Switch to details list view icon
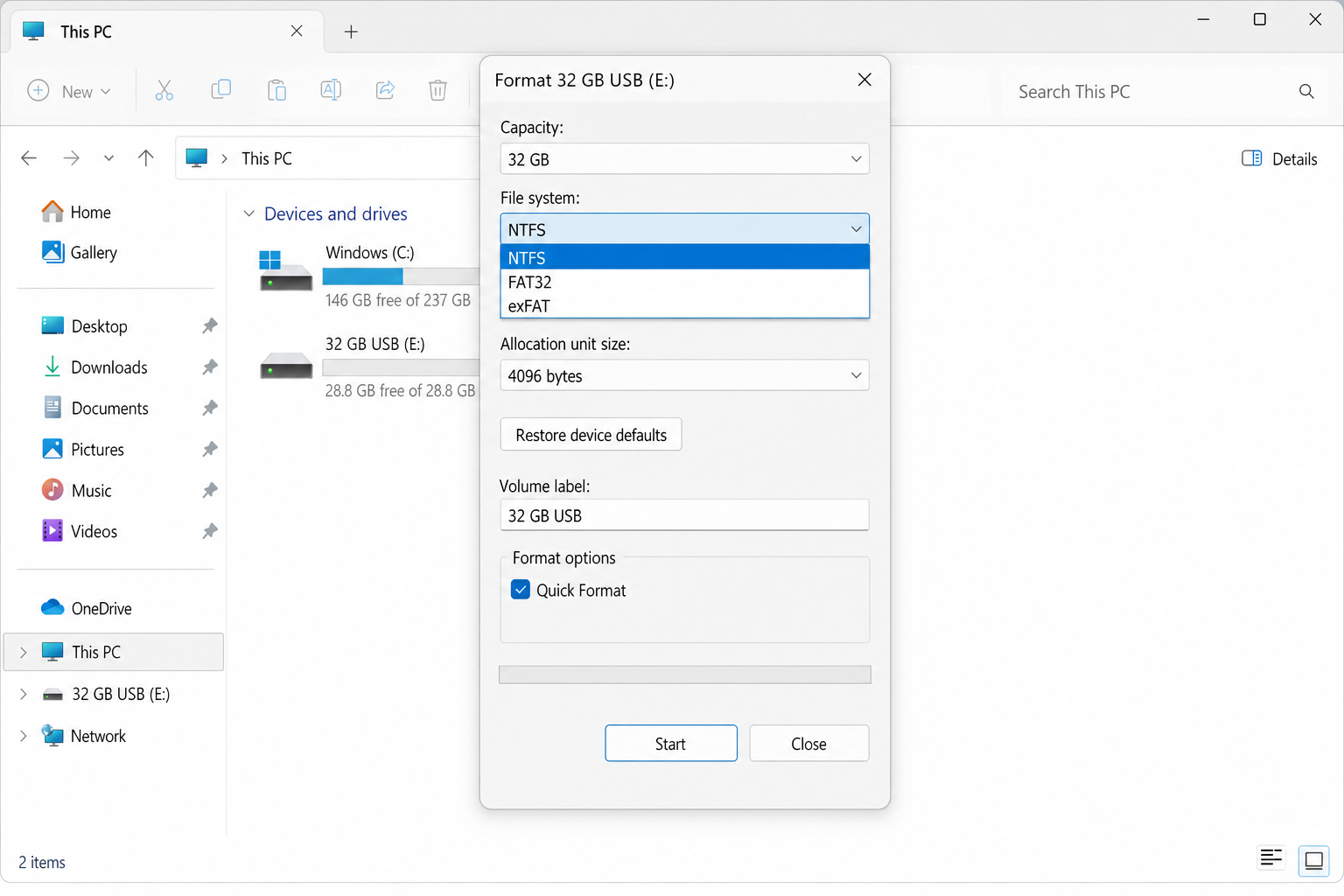Viewport: 1344px width, 896px height. point(1270,858)
